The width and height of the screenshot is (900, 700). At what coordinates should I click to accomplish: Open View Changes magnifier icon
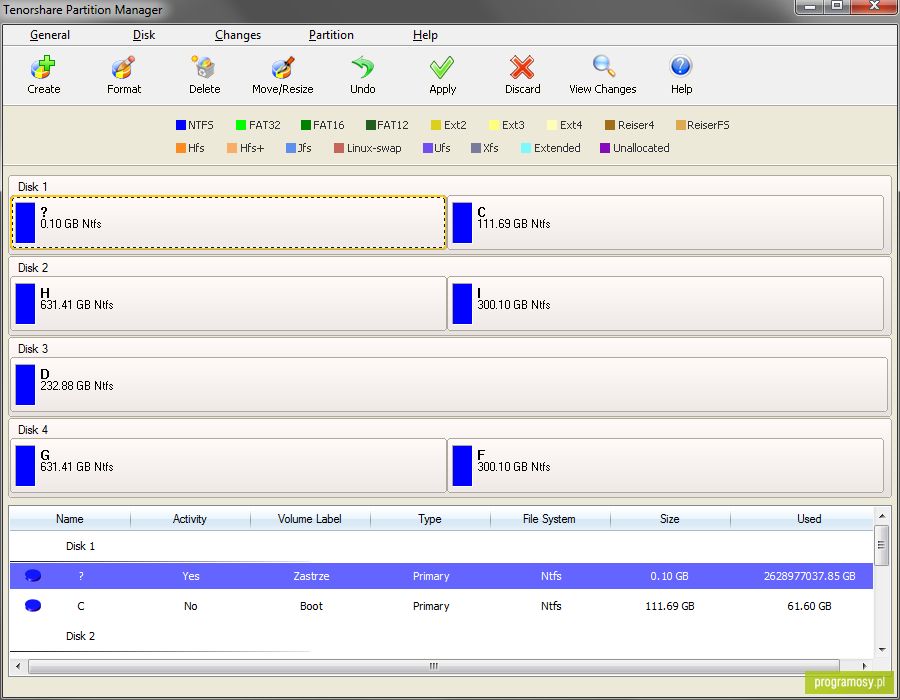pyautogui.click(x=603, y=66)
